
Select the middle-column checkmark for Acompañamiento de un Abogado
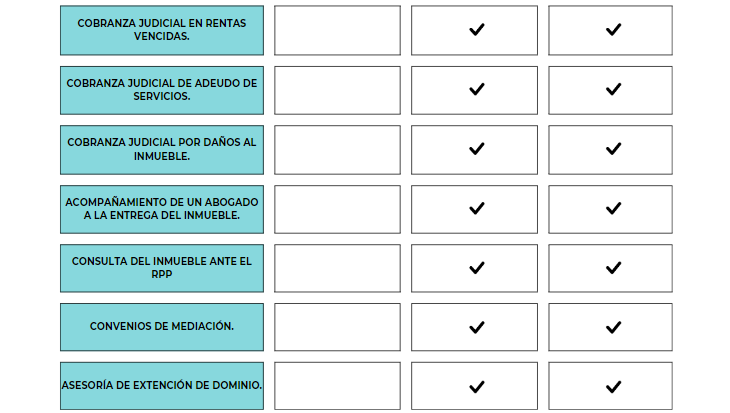pyautogui.click(x=476, y=208)
